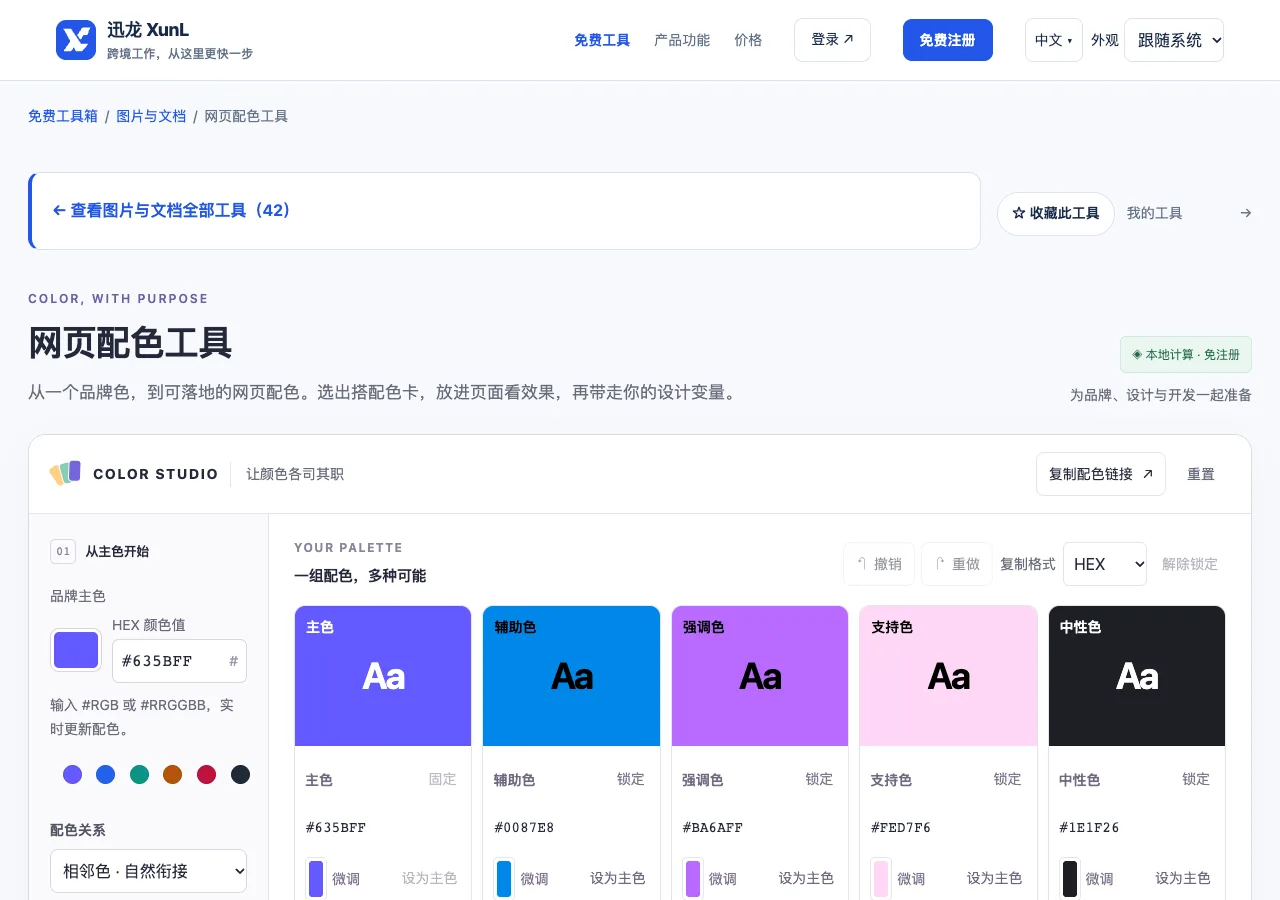1280x900 pixels.
Task: Go to 图片与文档 breadcrumb
Action: (x=151, y=116)
